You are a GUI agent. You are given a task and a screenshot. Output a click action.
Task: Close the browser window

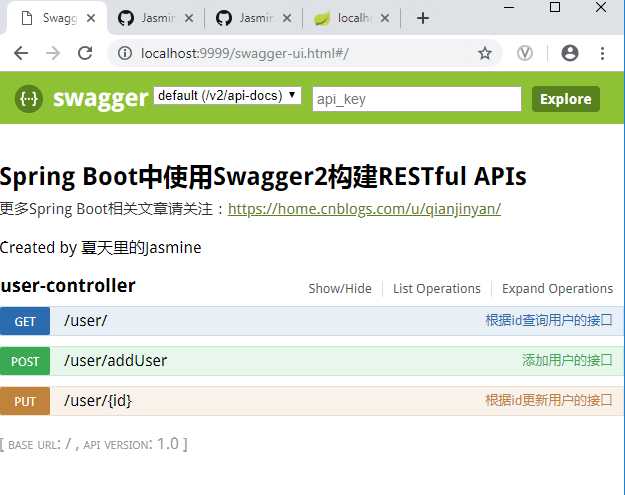coord(601,7)
